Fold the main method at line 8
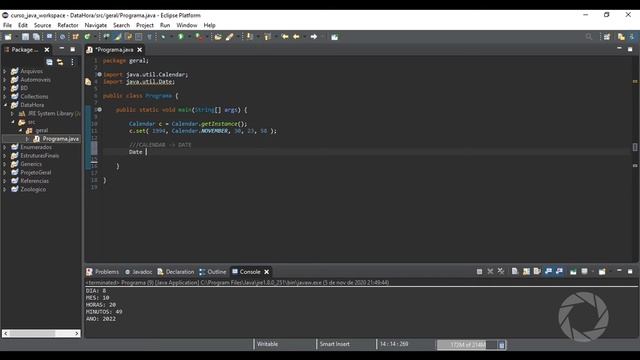Viewport: 640px width, 360px height. 100,109
